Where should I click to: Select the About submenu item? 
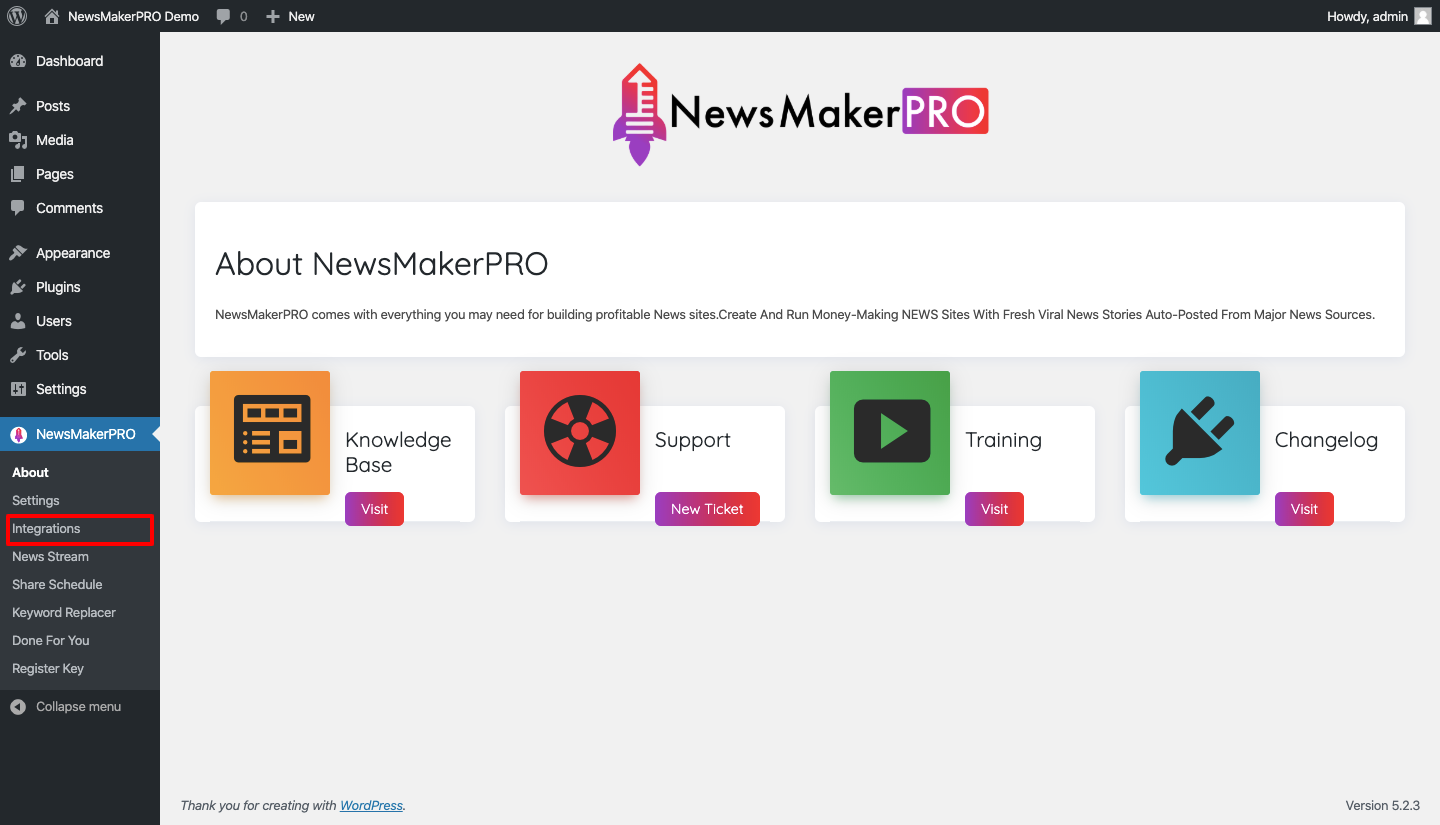coord(80,472)
